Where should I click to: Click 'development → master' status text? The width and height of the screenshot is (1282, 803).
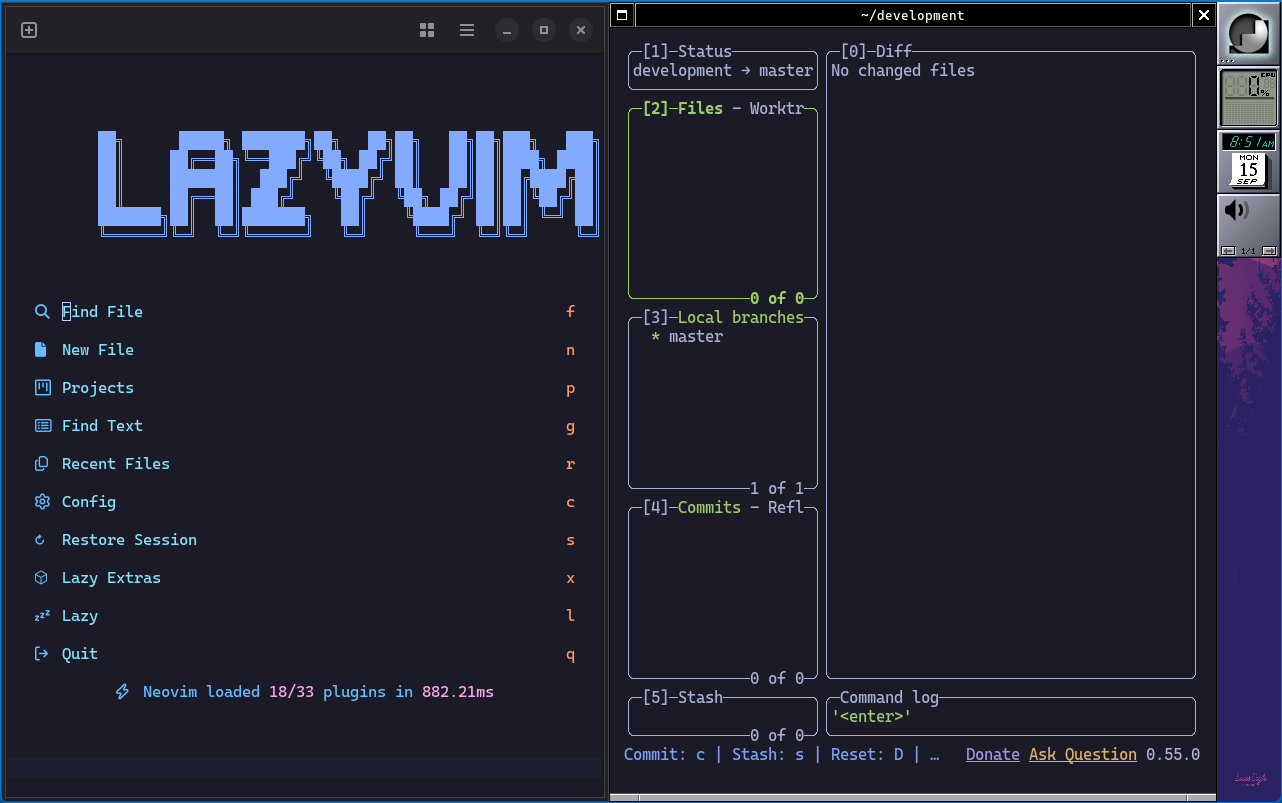(x=723, y=70)
